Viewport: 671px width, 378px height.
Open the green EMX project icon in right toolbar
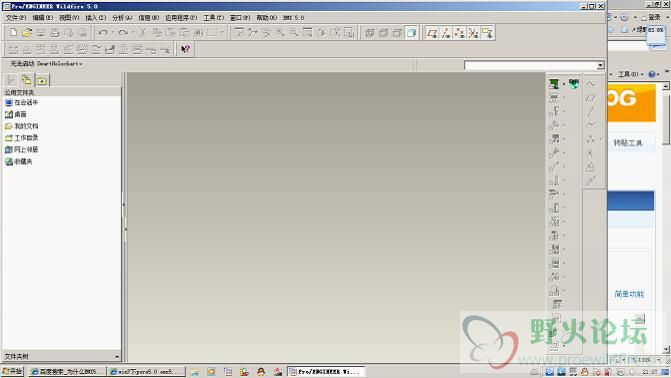coord(554,83)
